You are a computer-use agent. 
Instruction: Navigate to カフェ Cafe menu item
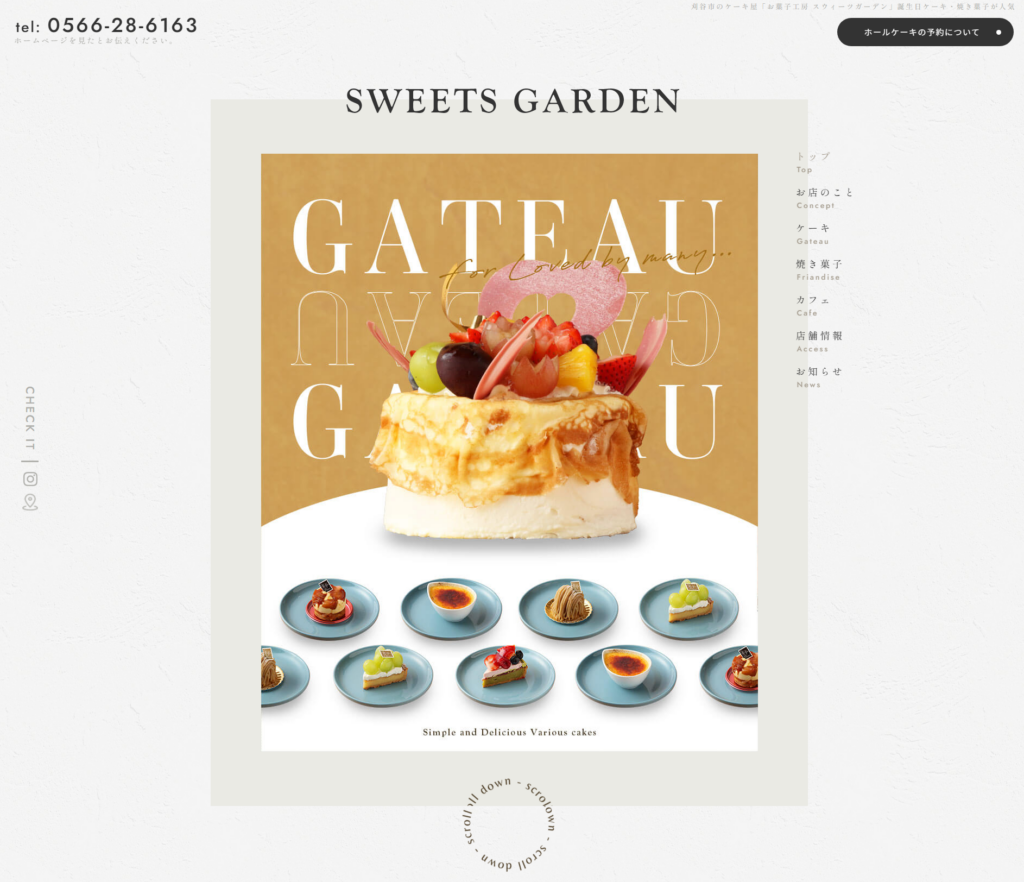coord(813,306)
